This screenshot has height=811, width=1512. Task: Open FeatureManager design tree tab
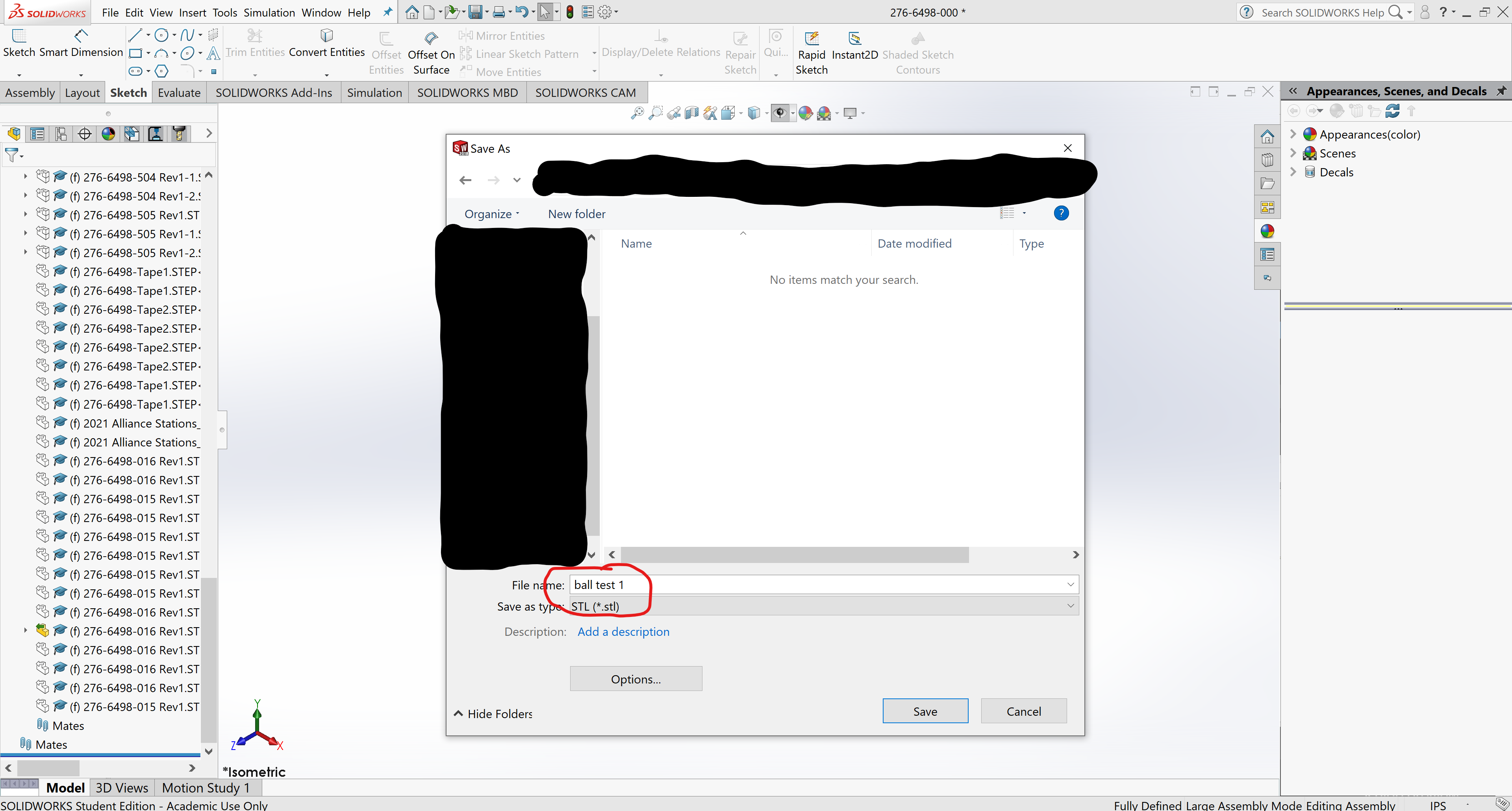[x=14, y=133]
